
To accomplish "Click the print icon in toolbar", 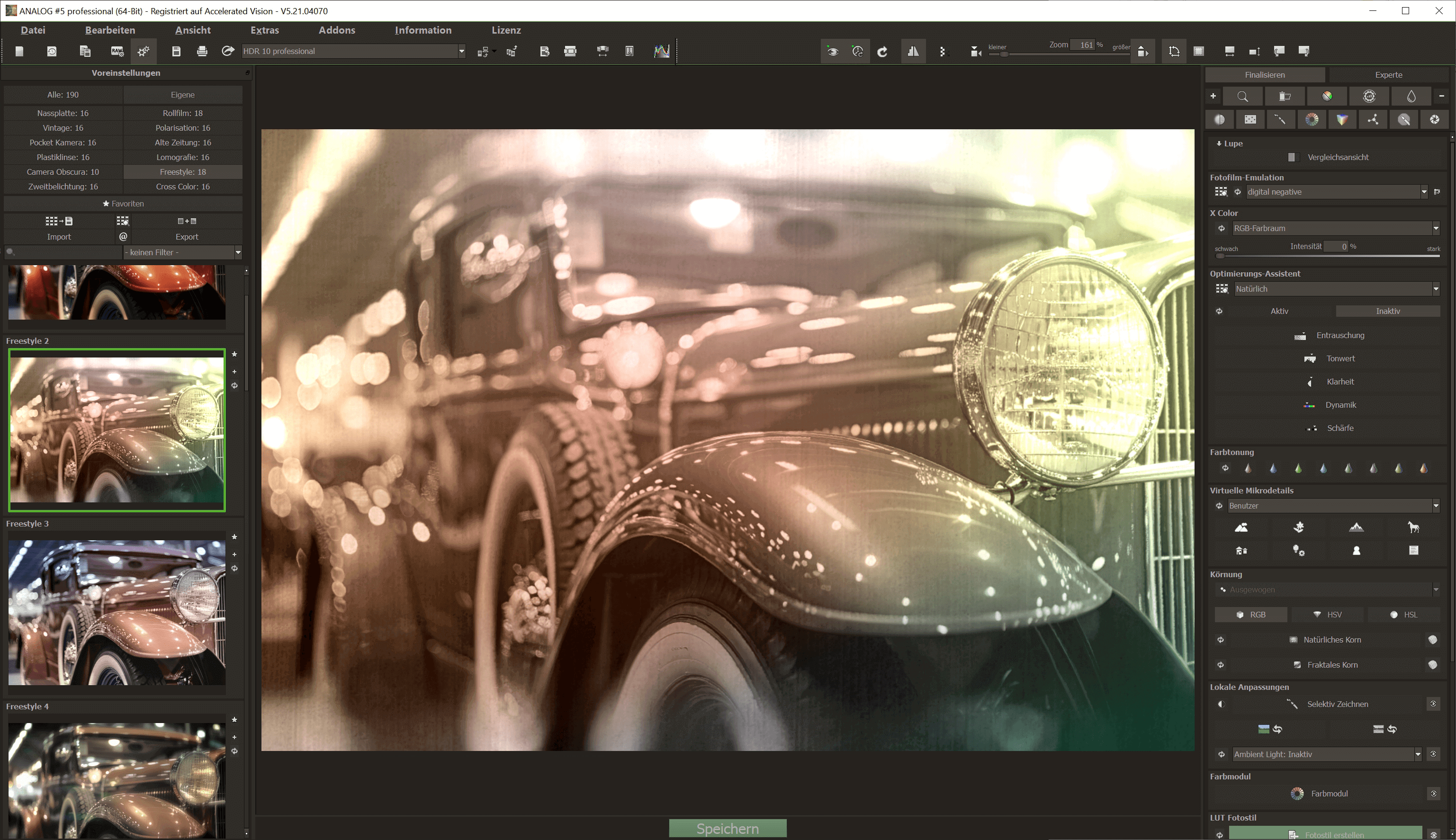I will 202,51.
